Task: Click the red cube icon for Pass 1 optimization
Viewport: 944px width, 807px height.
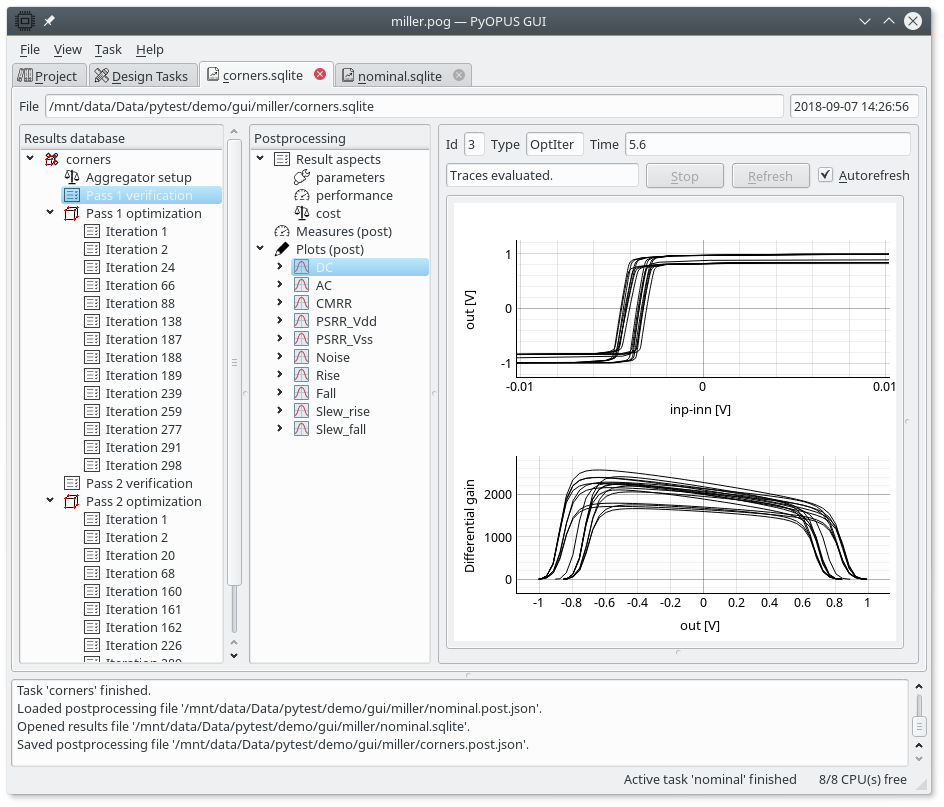Action: pos(72,213)
